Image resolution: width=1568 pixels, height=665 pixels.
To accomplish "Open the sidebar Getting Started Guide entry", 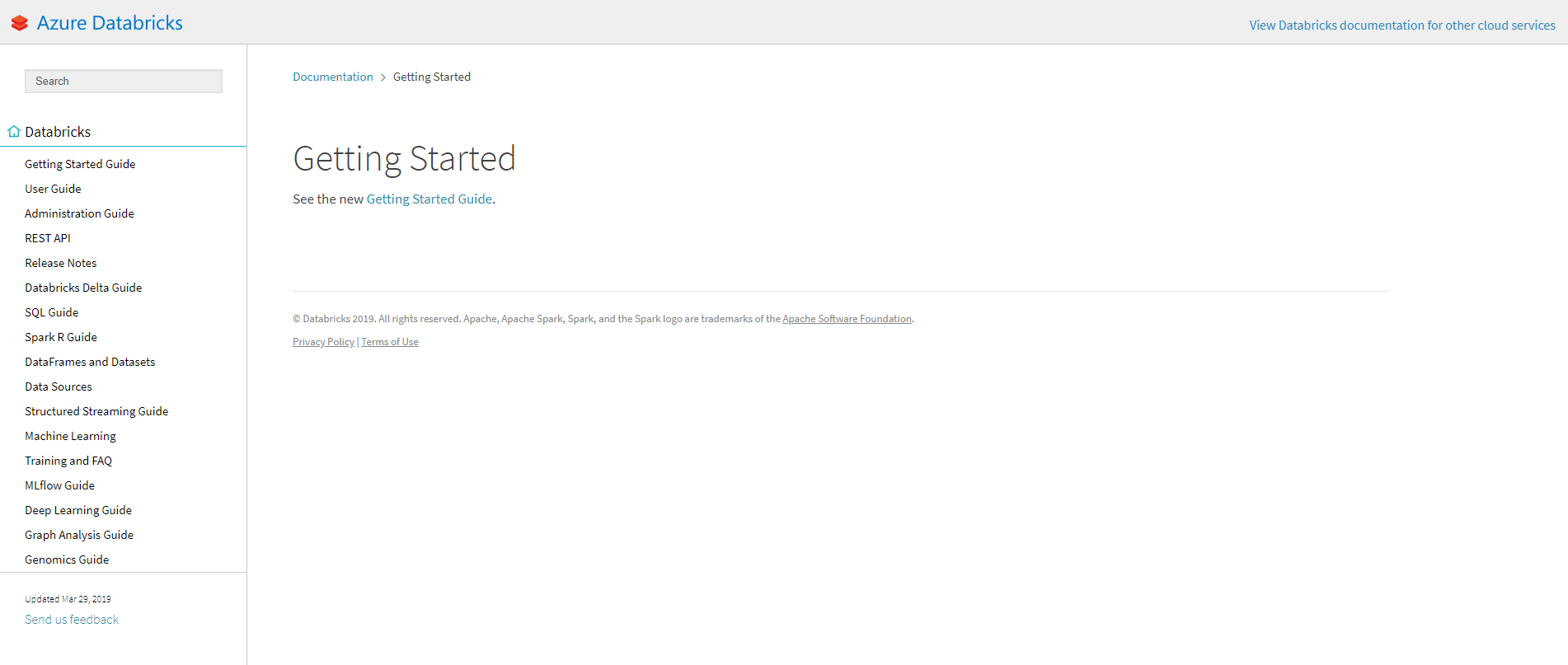I will click(80, 164).
